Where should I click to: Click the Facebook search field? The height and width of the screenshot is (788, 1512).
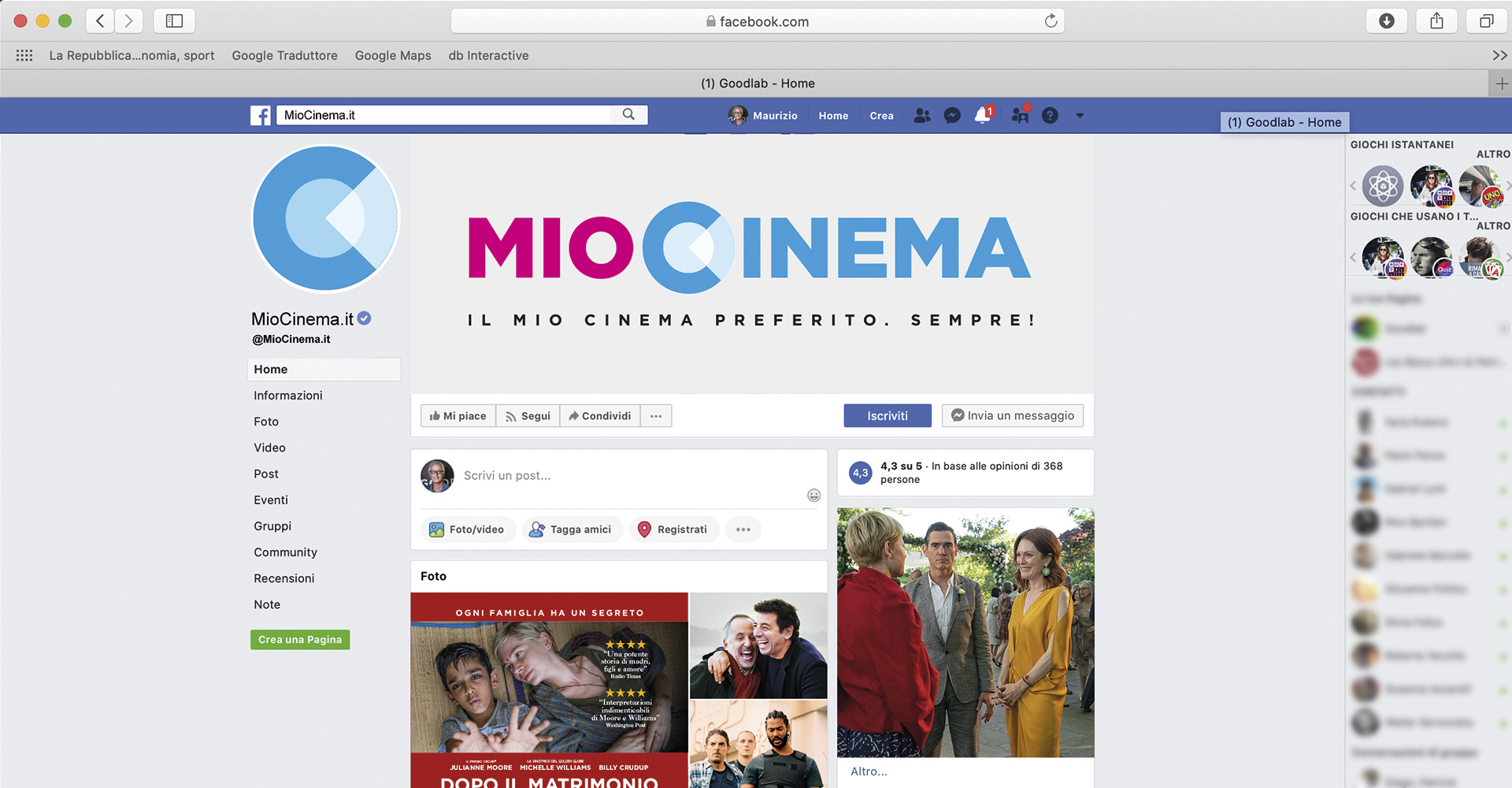coord(445,115)
